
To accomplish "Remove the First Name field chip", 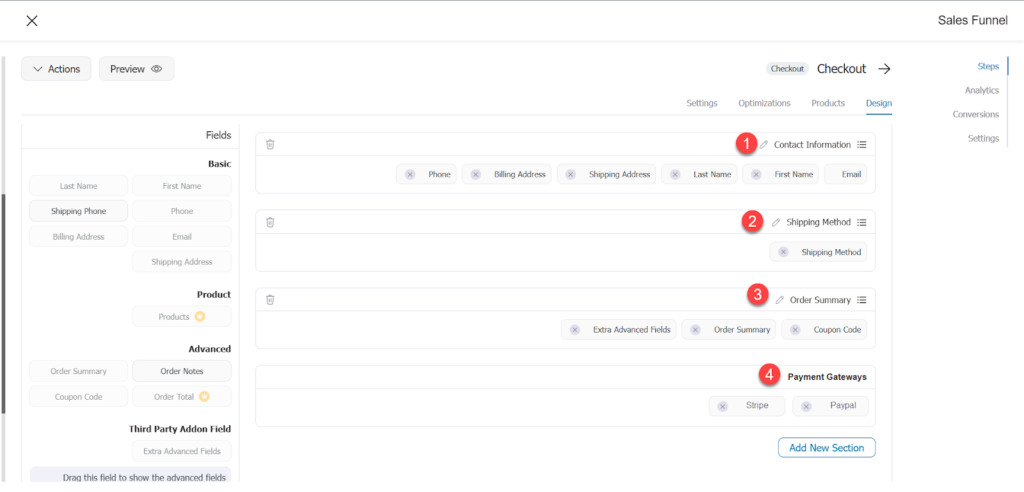I will click(x=756, y=174).
